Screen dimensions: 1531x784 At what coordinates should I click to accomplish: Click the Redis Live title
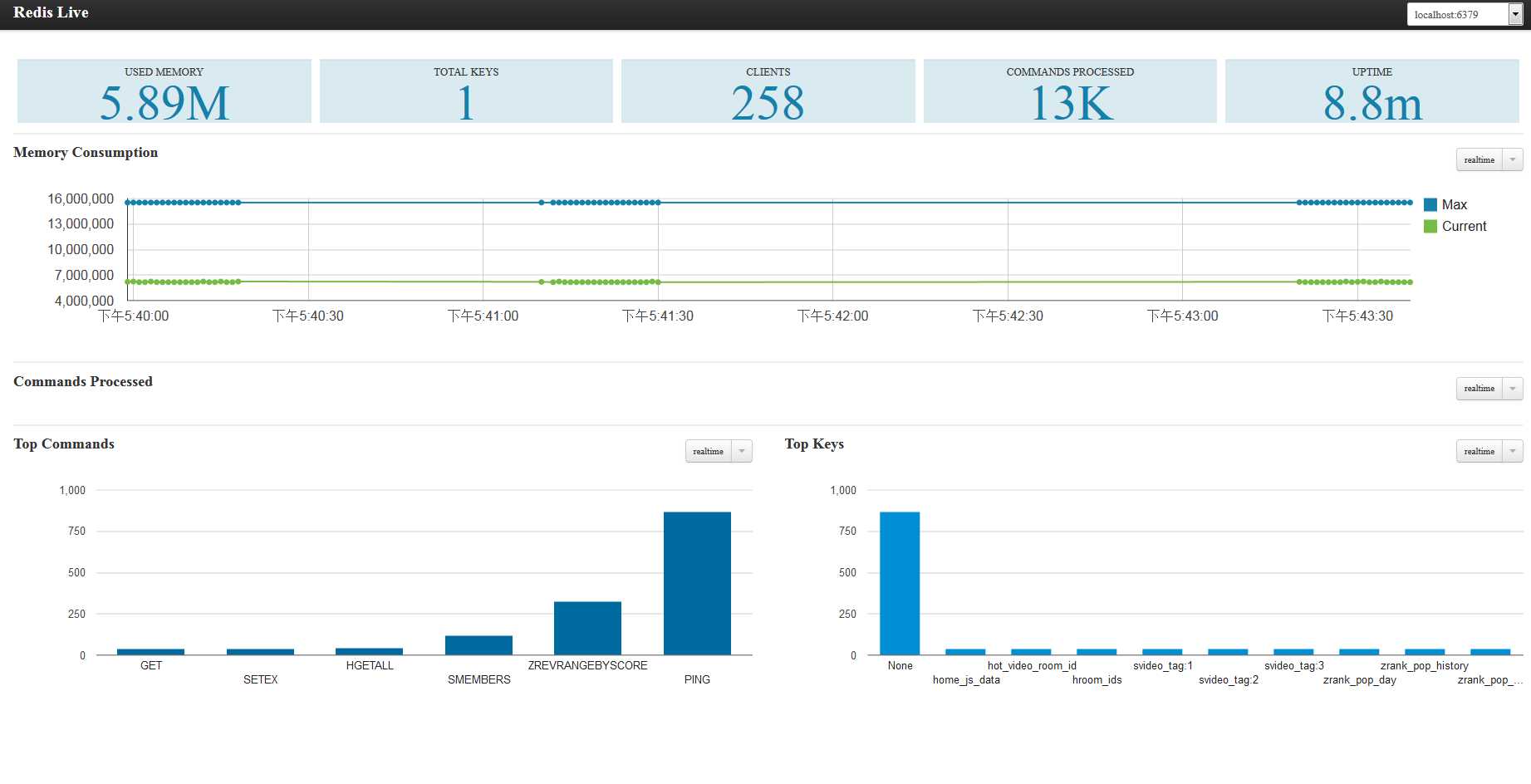[x=51, y=12]
